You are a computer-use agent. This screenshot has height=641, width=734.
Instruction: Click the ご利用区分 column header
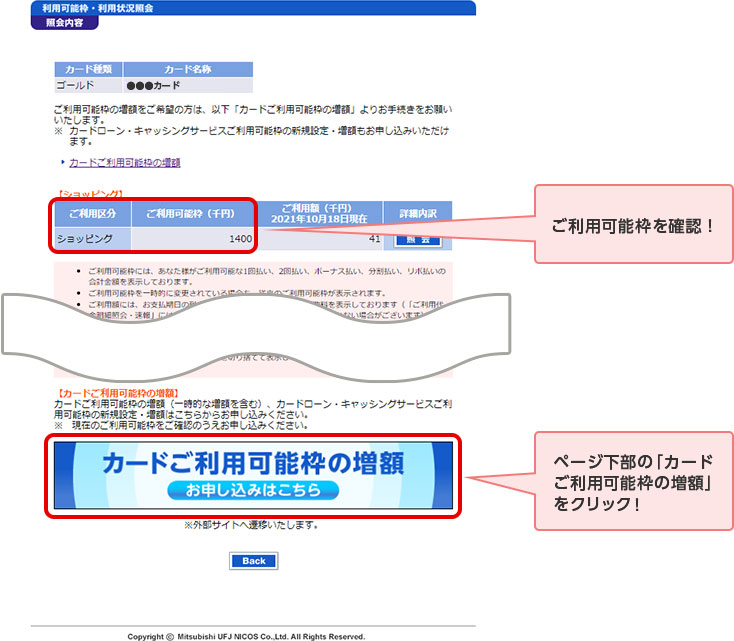pyautogui.click(x=93, y=213)
